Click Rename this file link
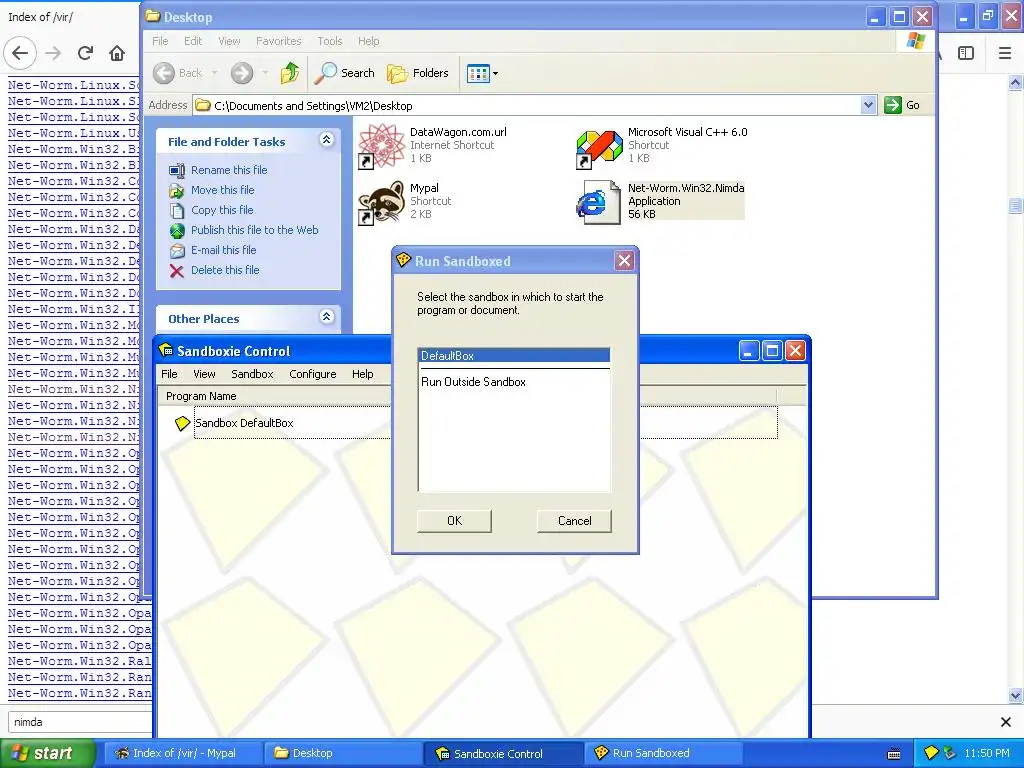The width and height of the screenshot is (1024, 768). (x=229, y=170)
